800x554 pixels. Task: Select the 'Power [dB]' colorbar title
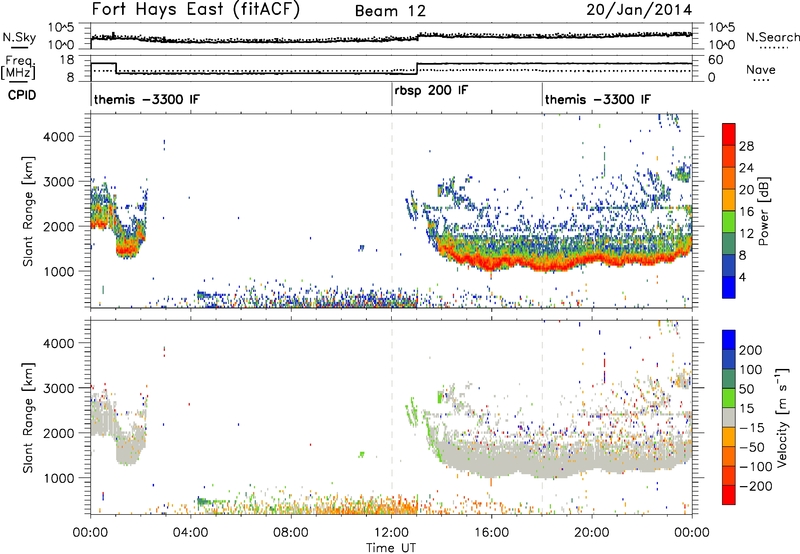[764, 211]
